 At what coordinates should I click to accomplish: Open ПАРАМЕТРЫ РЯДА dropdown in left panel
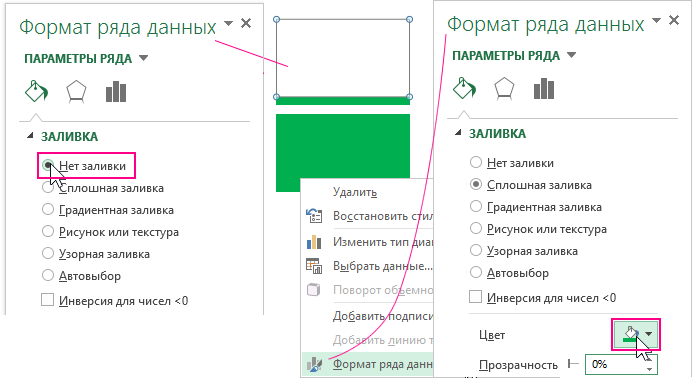point(143,58)
